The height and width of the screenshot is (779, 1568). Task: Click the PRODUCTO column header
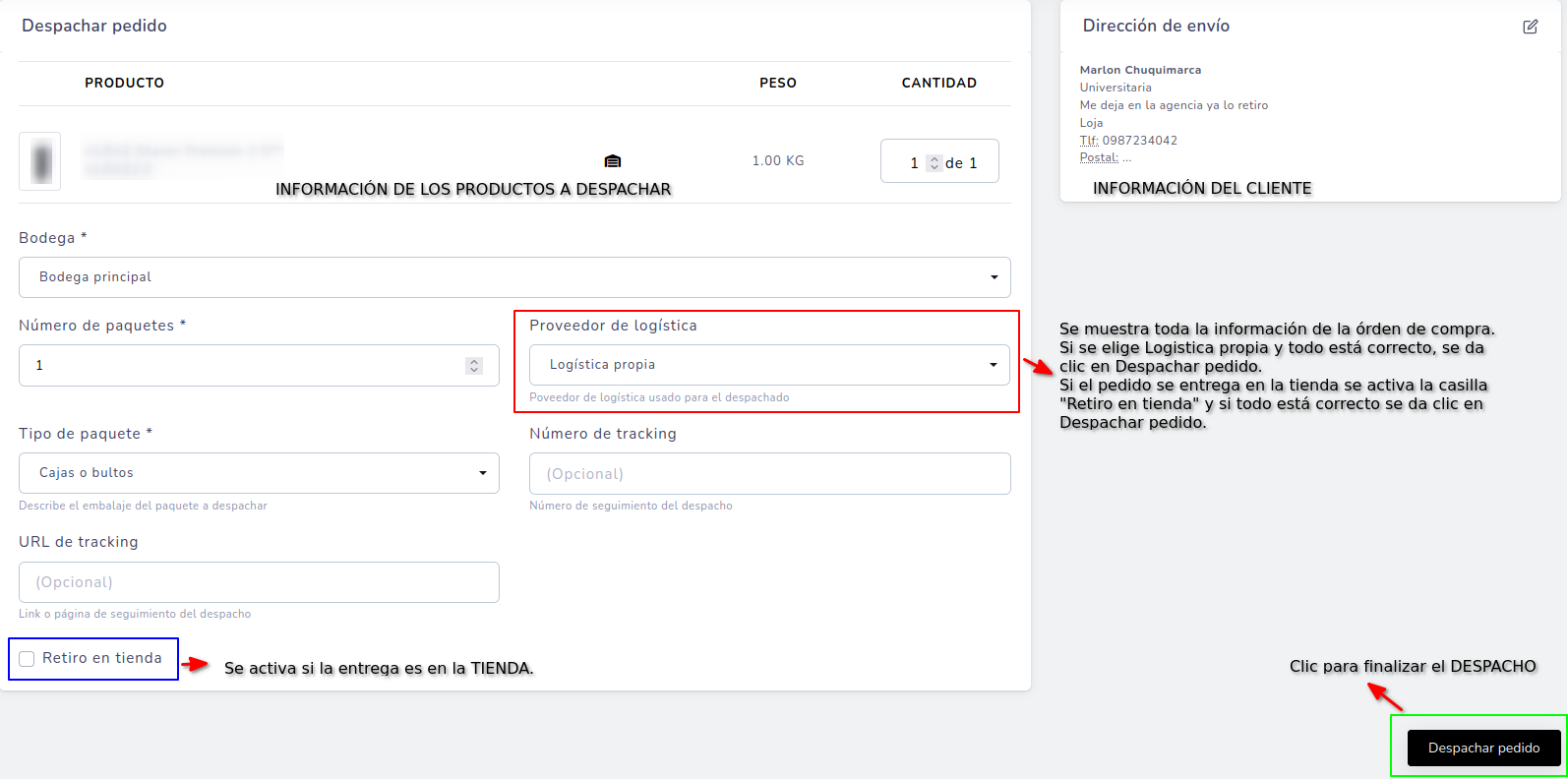coord(124,84)
